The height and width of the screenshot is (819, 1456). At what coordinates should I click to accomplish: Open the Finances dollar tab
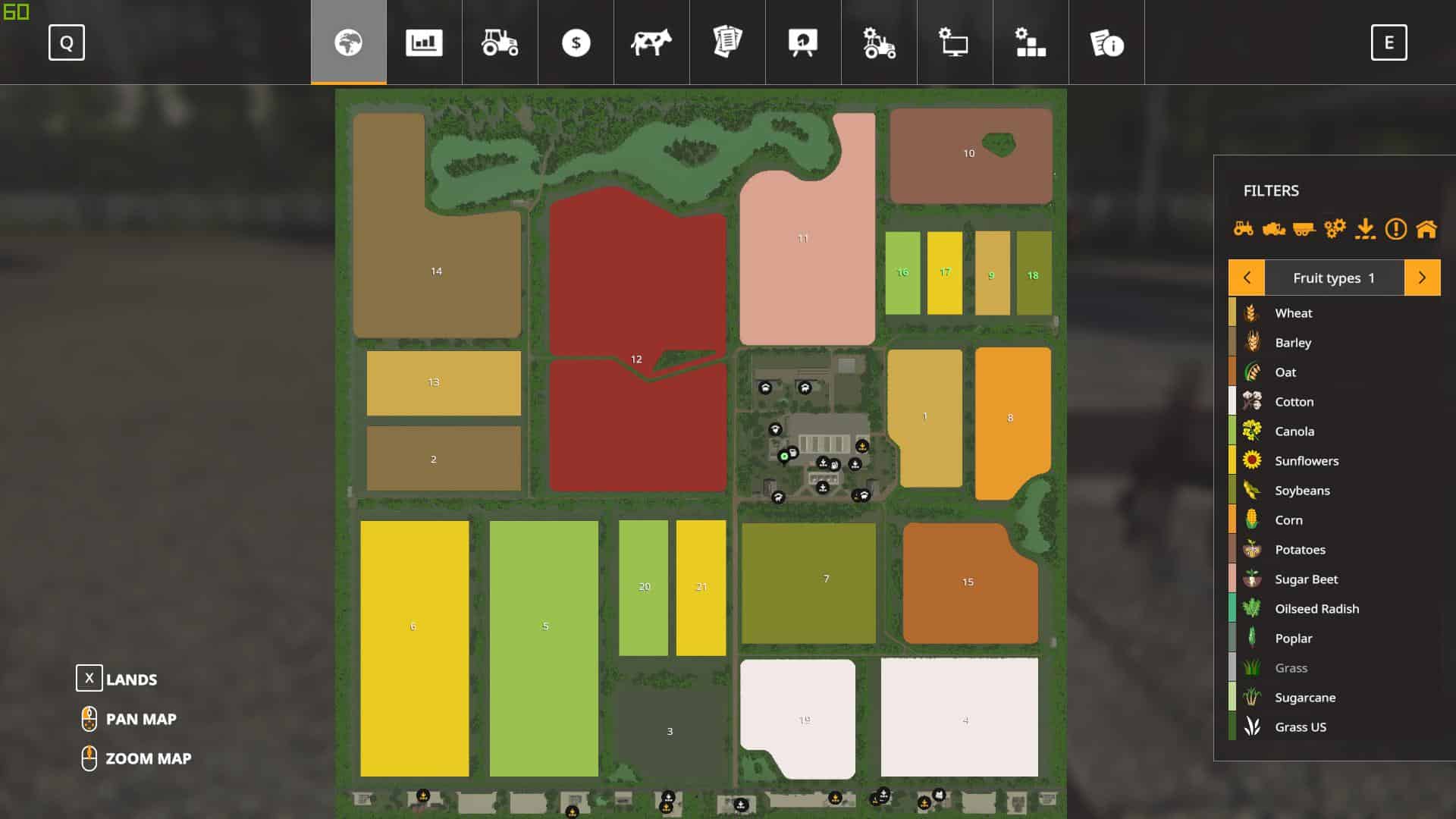coord(576,42)
